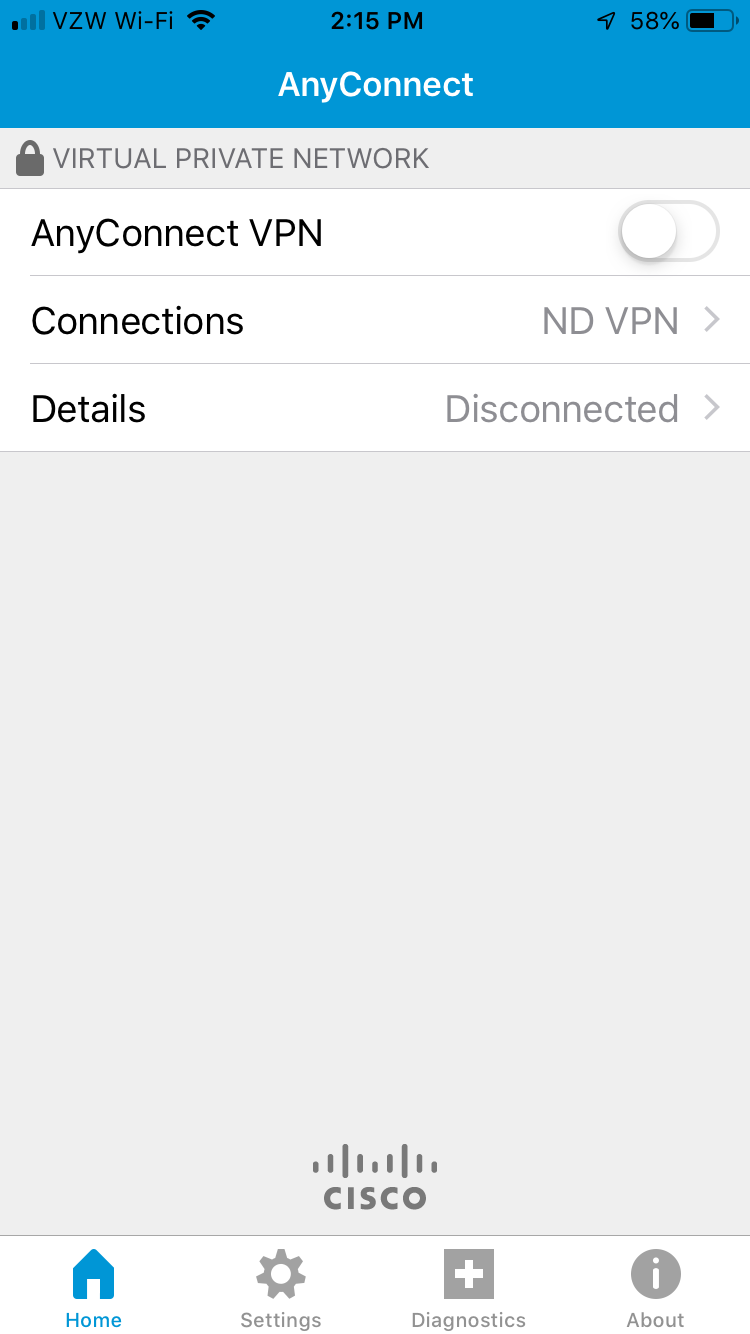The image size is (750, 1334).
Task: Open the ND VPN connection value
Action: [x=610, y=321]
